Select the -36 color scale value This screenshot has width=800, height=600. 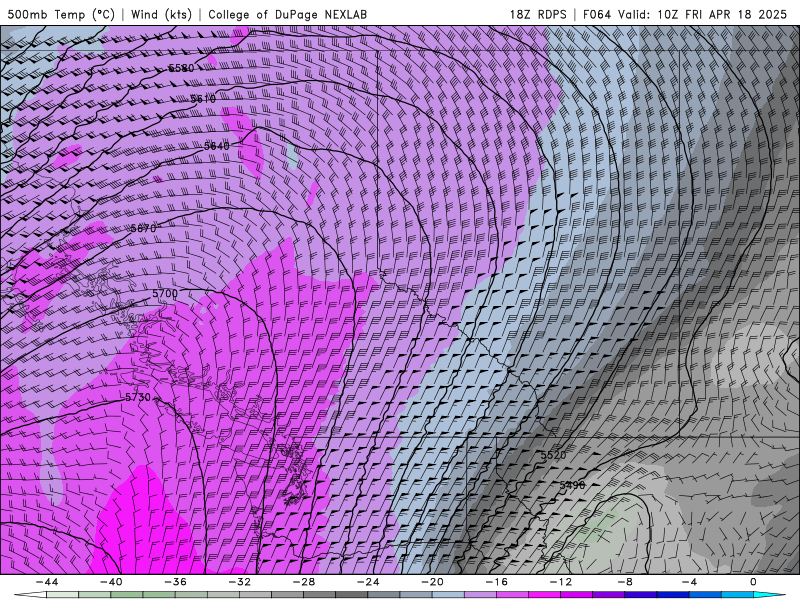(x=176, y=582)
